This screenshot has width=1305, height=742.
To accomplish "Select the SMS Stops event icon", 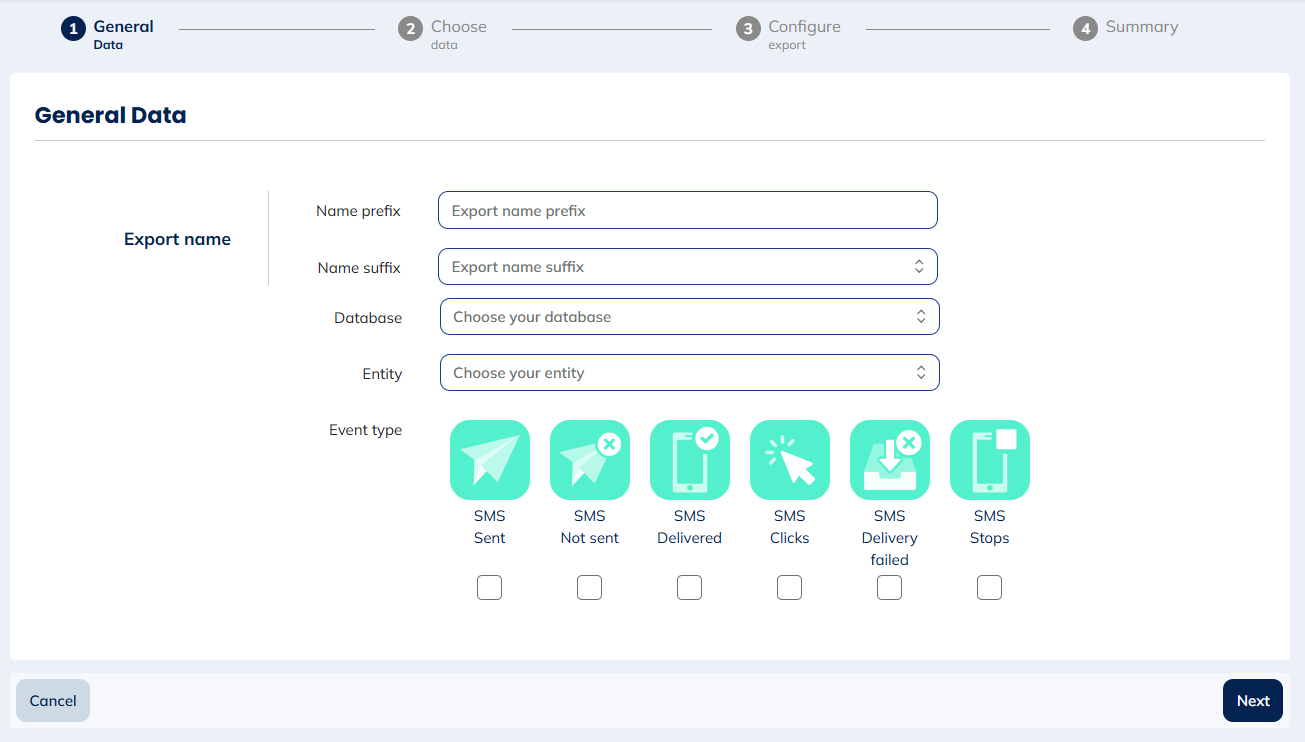I will [x=989, y=460].
